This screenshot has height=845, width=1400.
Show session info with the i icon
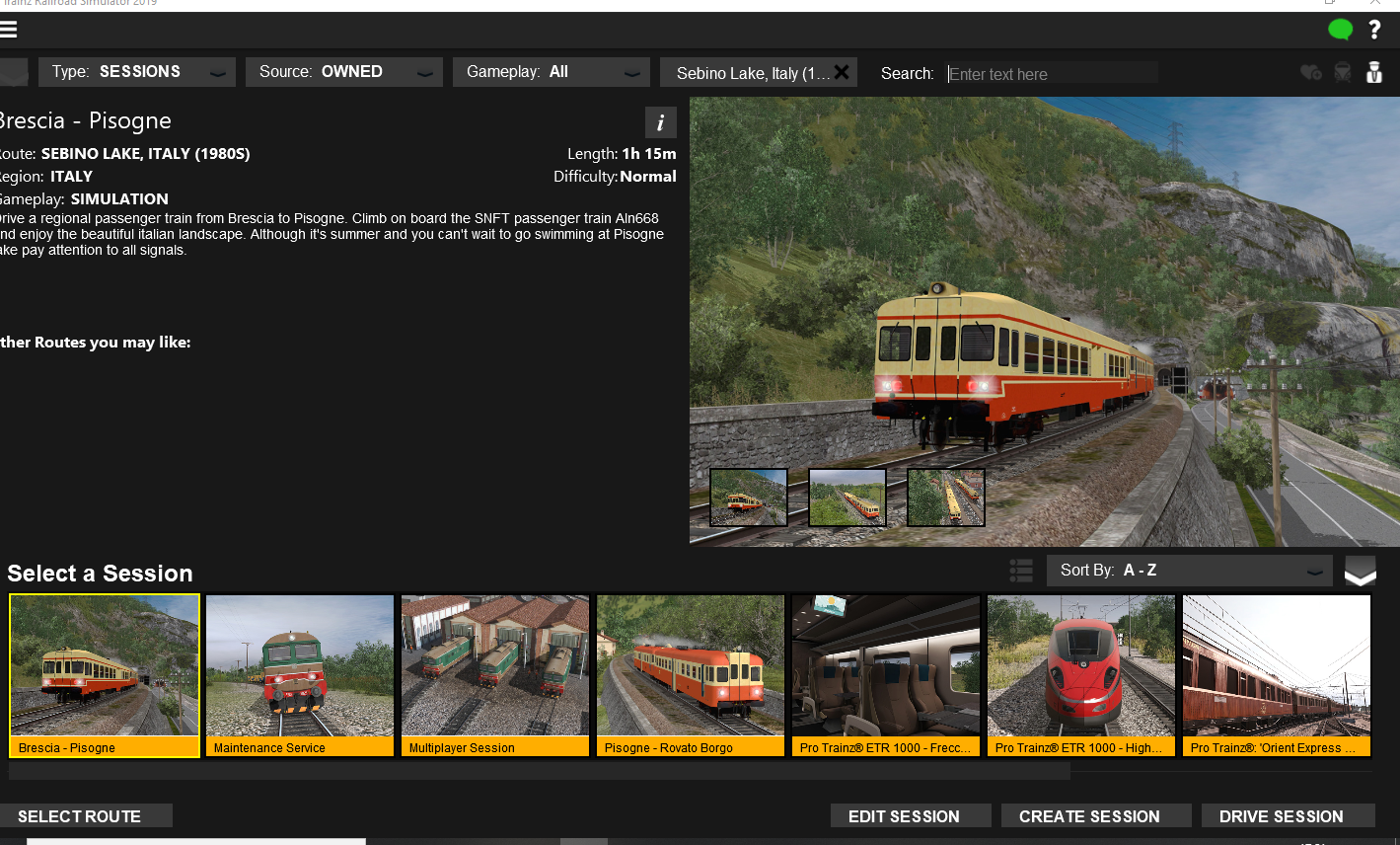click(661, 122)
